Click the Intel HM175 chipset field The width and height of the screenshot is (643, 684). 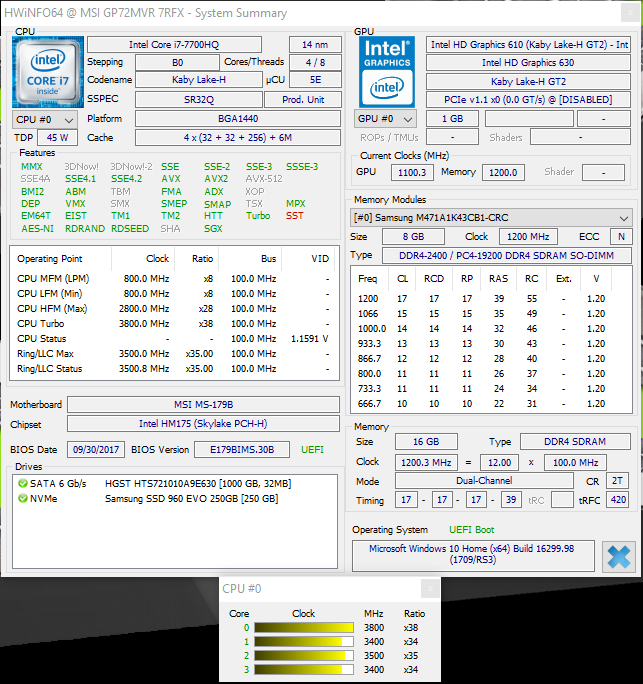(x=203, y=424)
